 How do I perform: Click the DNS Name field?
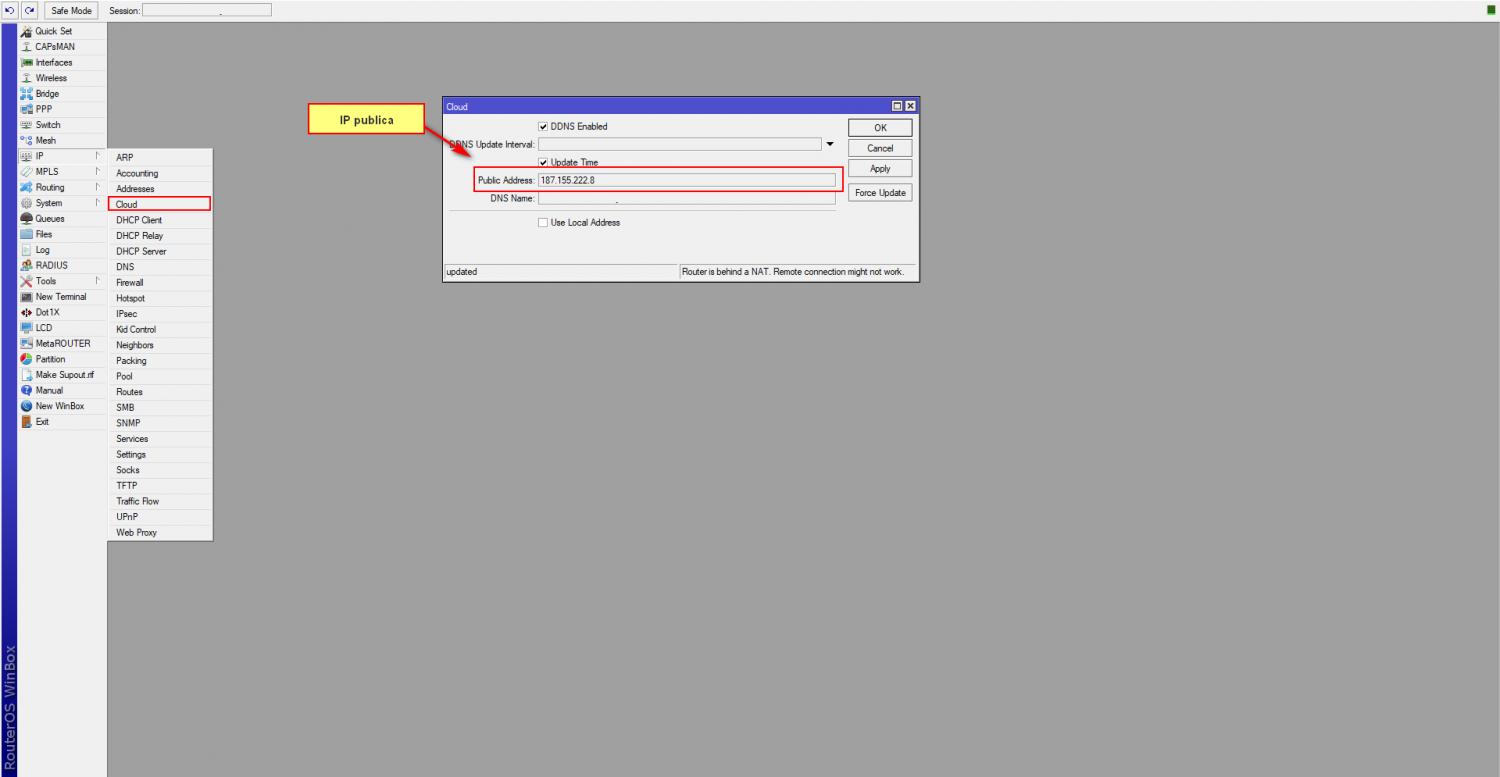[x=686, y=198]
